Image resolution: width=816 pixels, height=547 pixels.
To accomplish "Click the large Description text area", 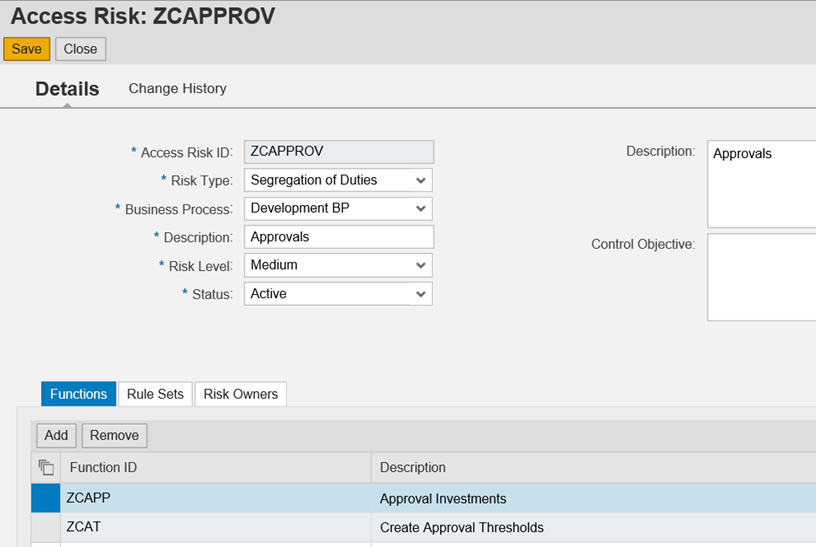I will [761, 184].
